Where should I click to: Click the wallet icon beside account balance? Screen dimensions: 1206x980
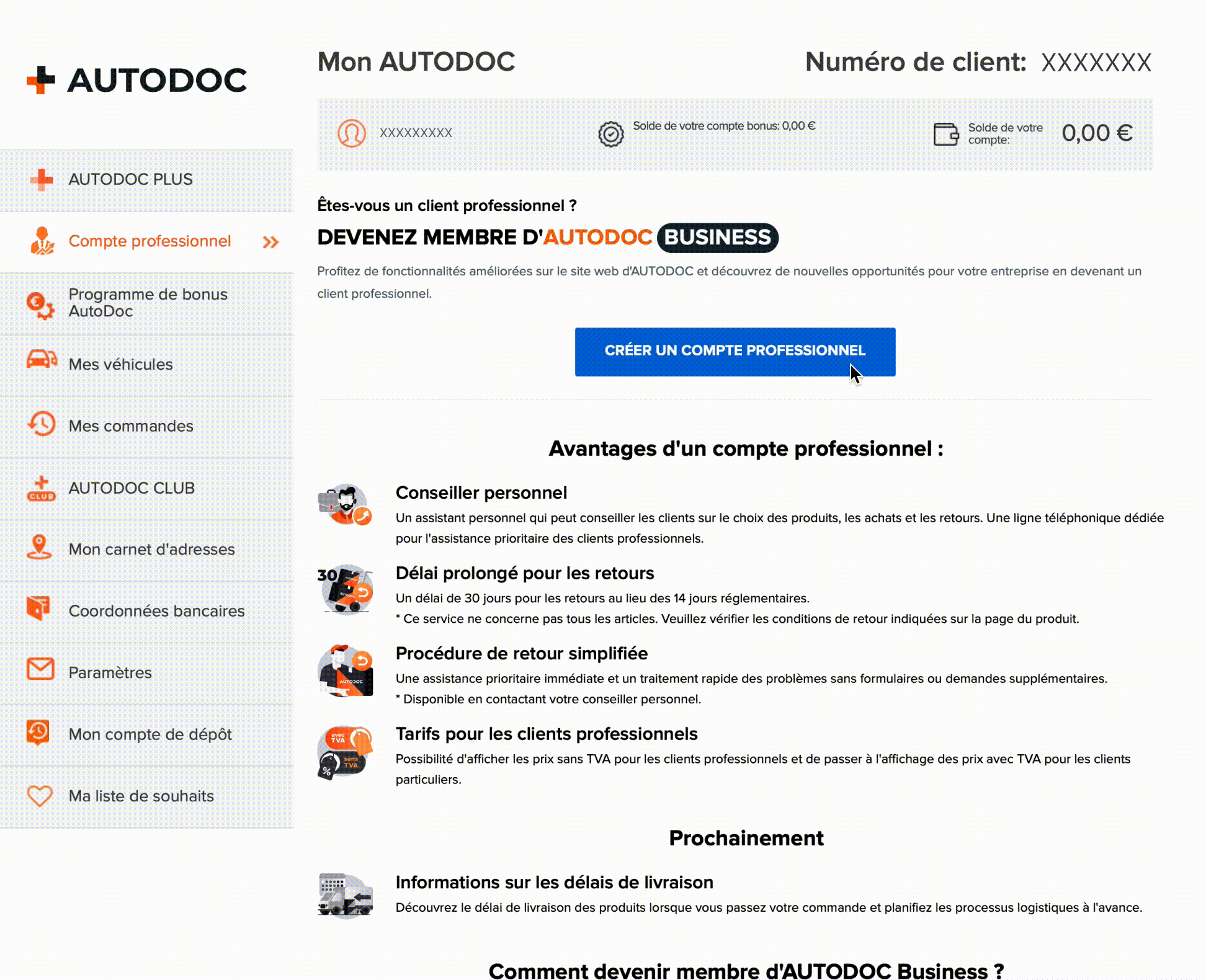pos(945,134)
